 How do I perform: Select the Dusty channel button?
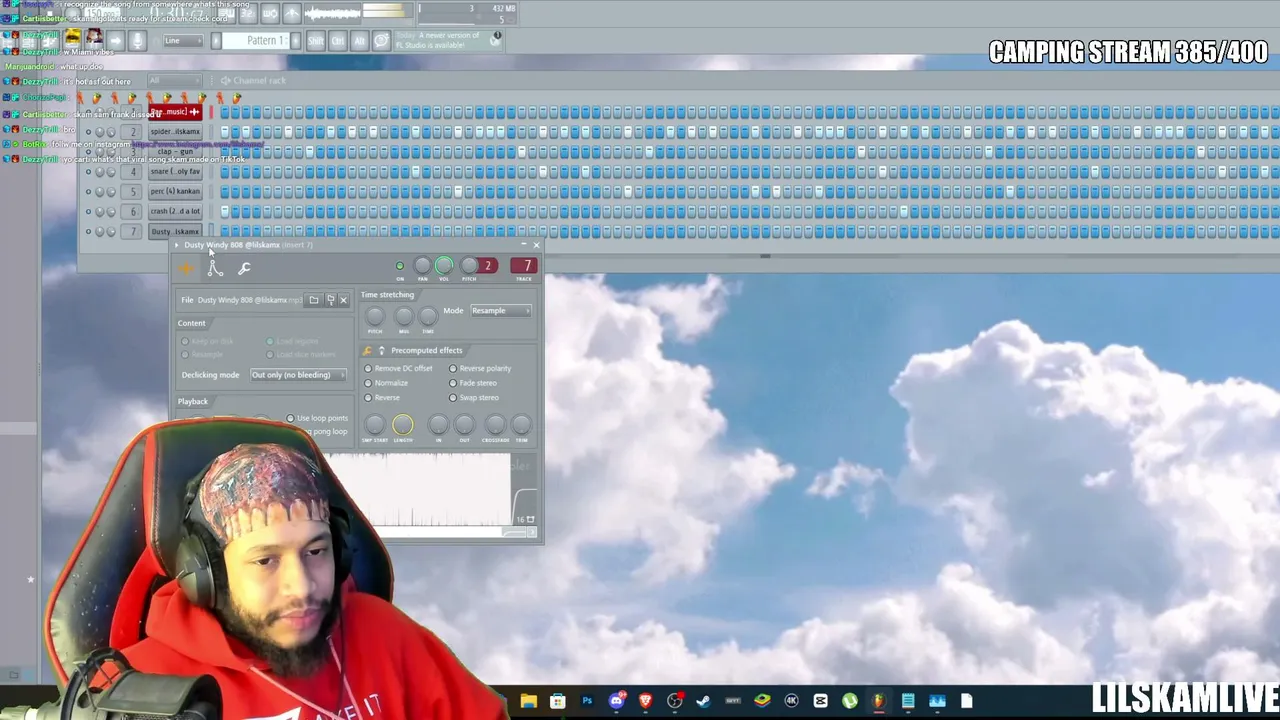click(175, 232)
